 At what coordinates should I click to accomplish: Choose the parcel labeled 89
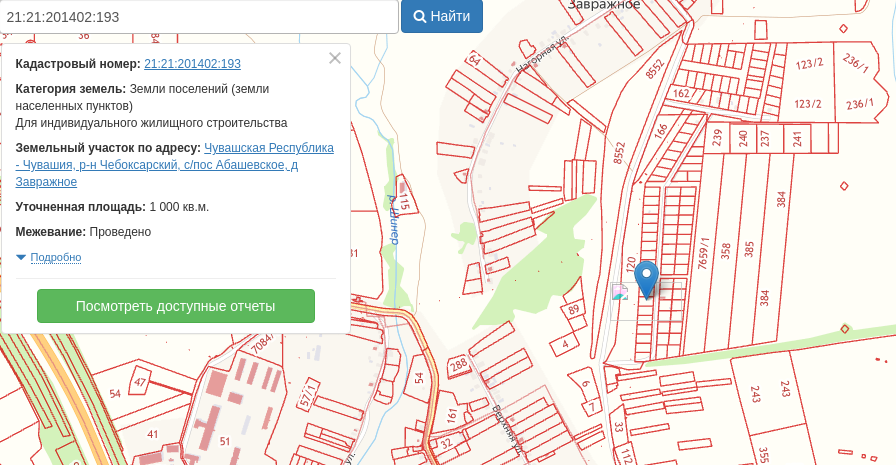(x=574, y=311)
